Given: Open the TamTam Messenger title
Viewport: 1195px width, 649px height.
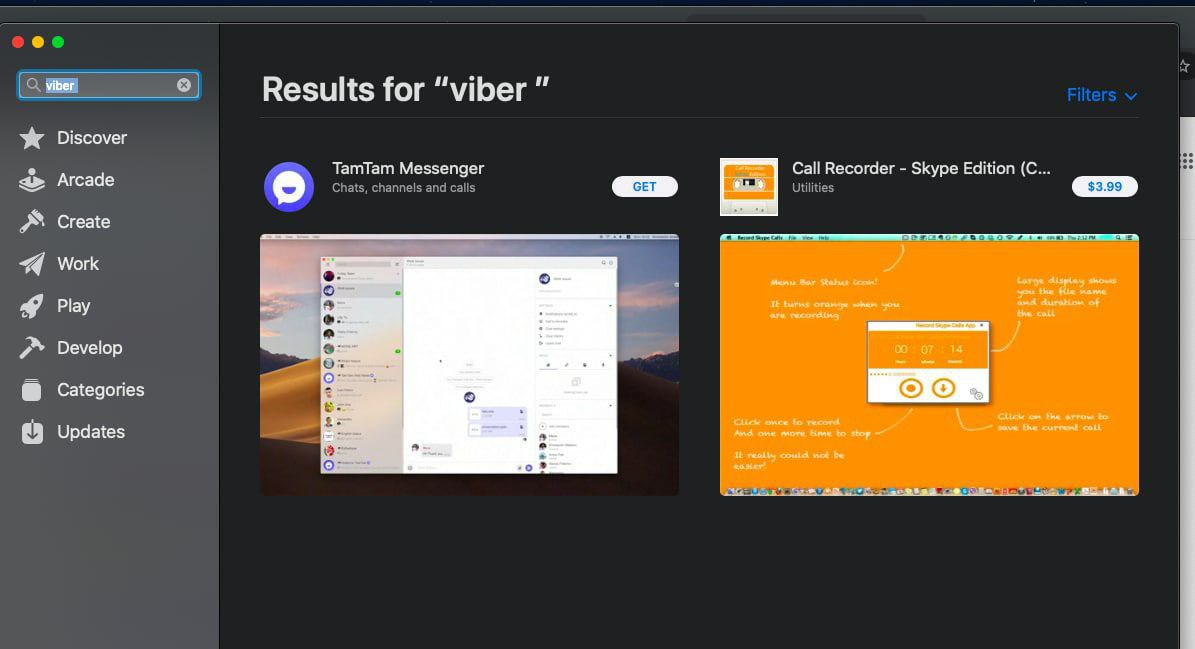Looking at the screenshot, I should [408, 168].
